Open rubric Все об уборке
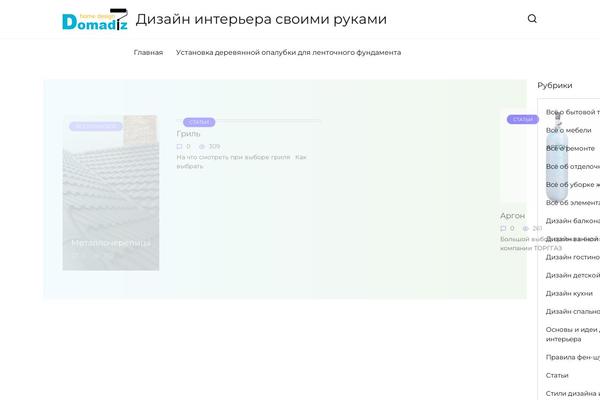Image resolution: width=600 pixels, height=400 pixels. pos(572,184)
